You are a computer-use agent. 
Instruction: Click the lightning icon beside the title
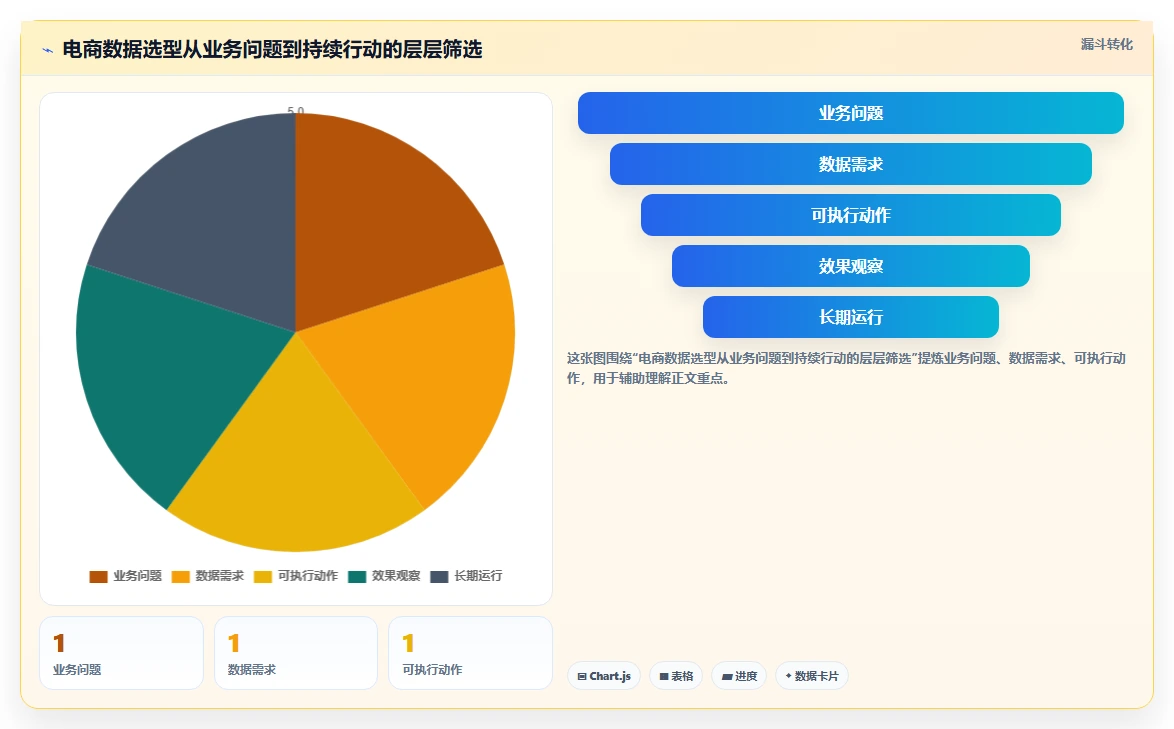(x=48, y=50)
